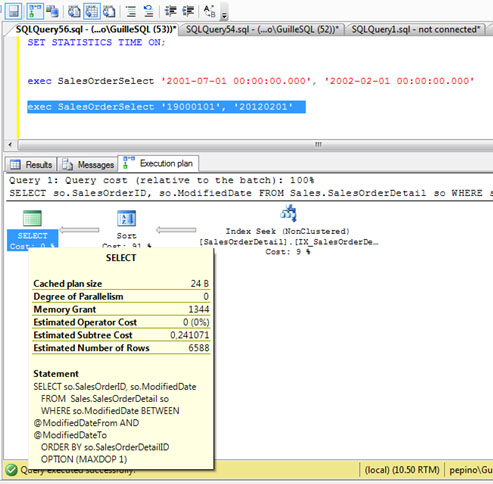Switch to SQLQuery56.sql tab

tap(95, 29)
